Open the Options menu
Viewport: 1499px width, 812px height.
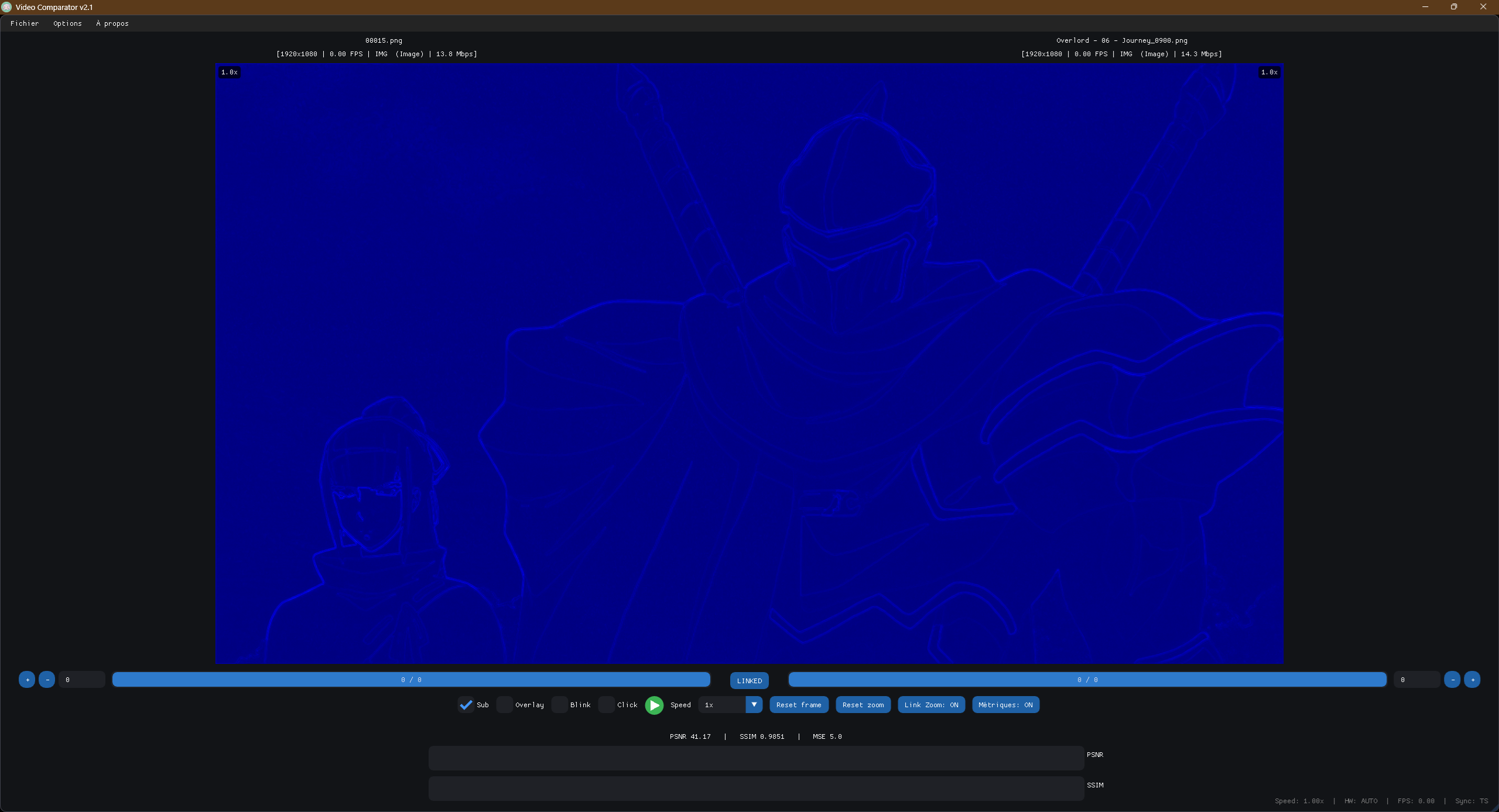(67, 23)
